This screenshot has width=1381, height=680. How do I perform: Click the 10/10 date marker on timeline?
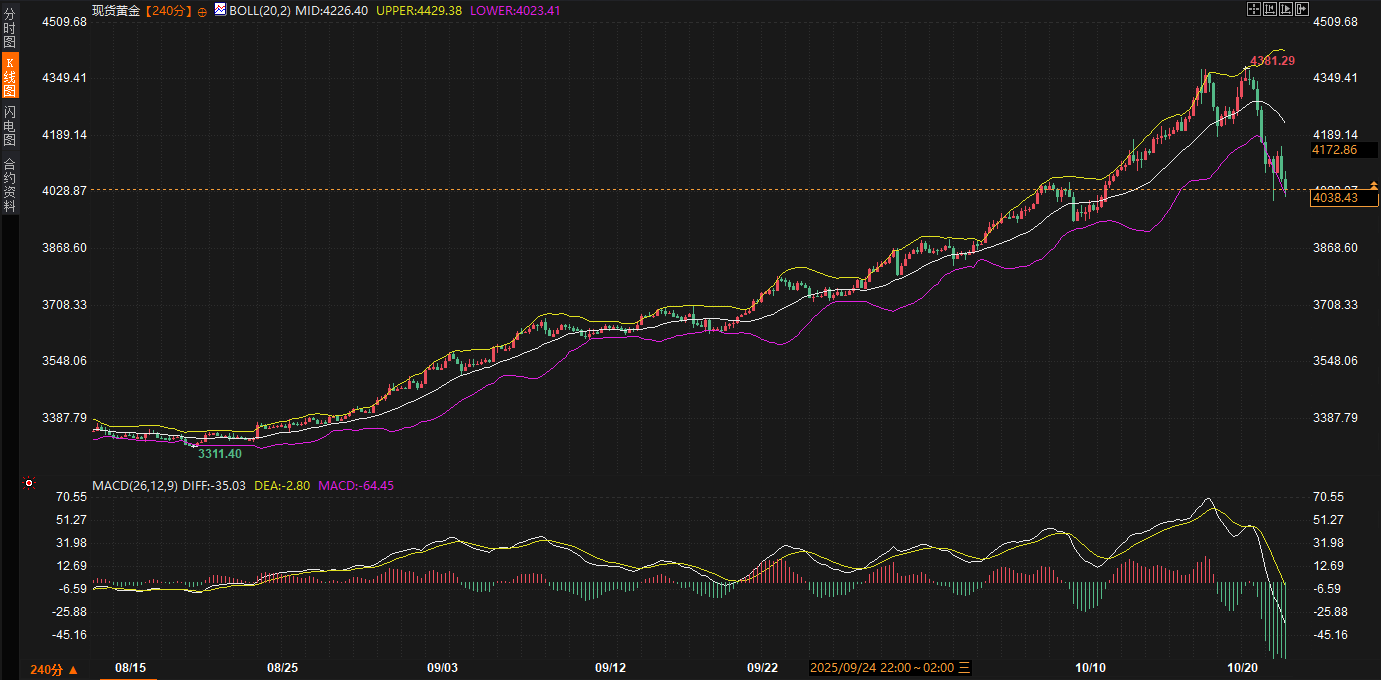pos(1090,667)
